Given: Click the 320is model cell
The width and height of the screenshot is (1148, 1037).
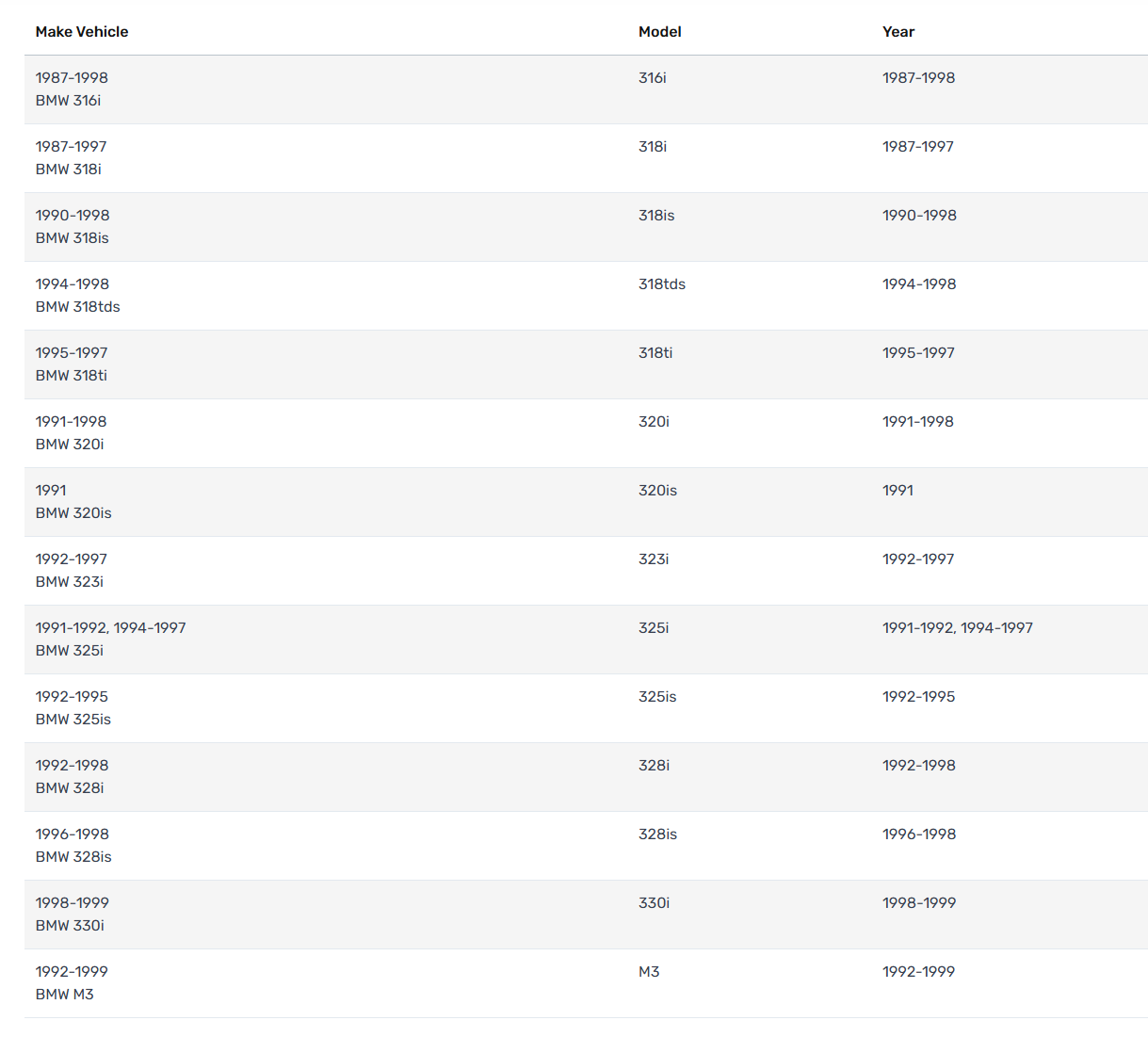Looking at the screenshot, I should 657,491.
